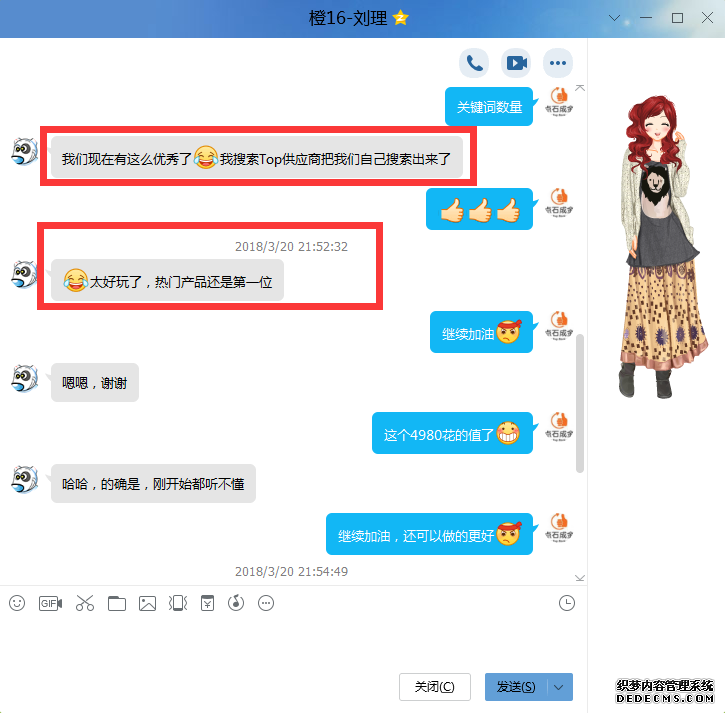Open the emoji picker smiley icon

[x=17, y=603]
